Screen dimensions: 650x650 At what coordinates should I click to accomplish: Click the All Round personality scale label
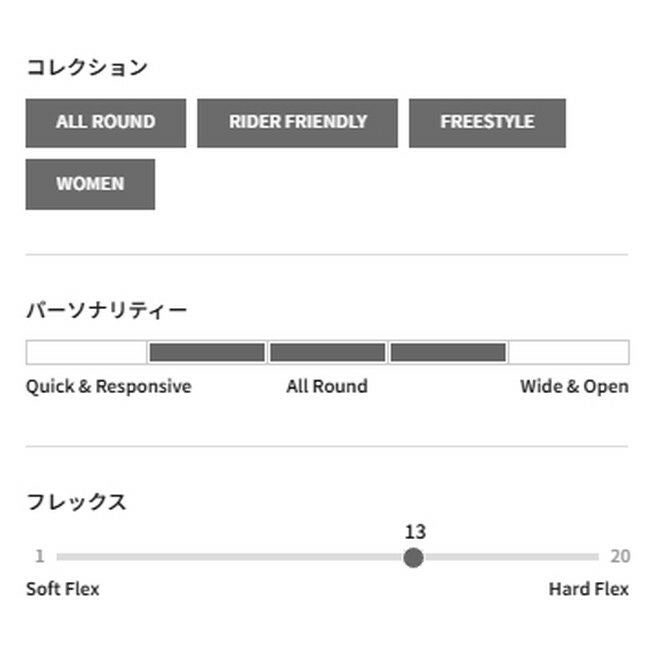point(327,386)
